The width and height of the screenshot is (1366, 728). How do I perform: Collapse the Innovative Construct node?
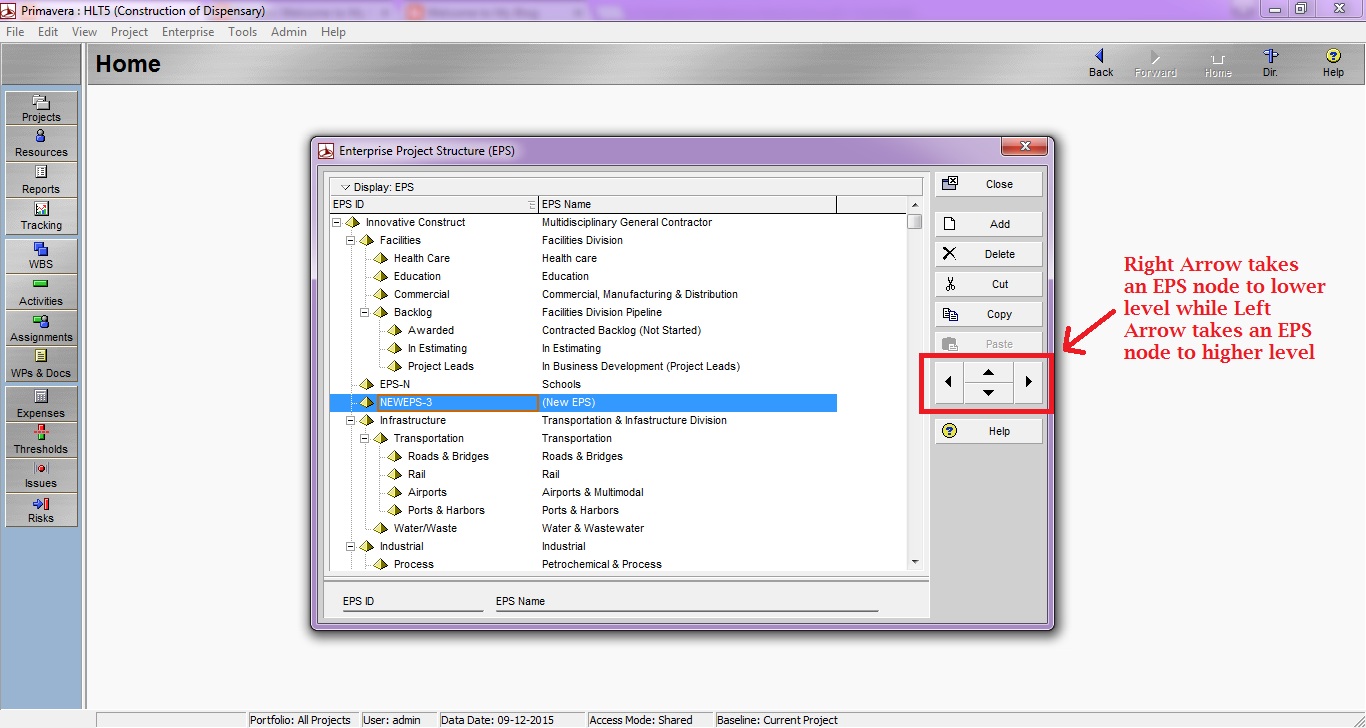(336, 222)
